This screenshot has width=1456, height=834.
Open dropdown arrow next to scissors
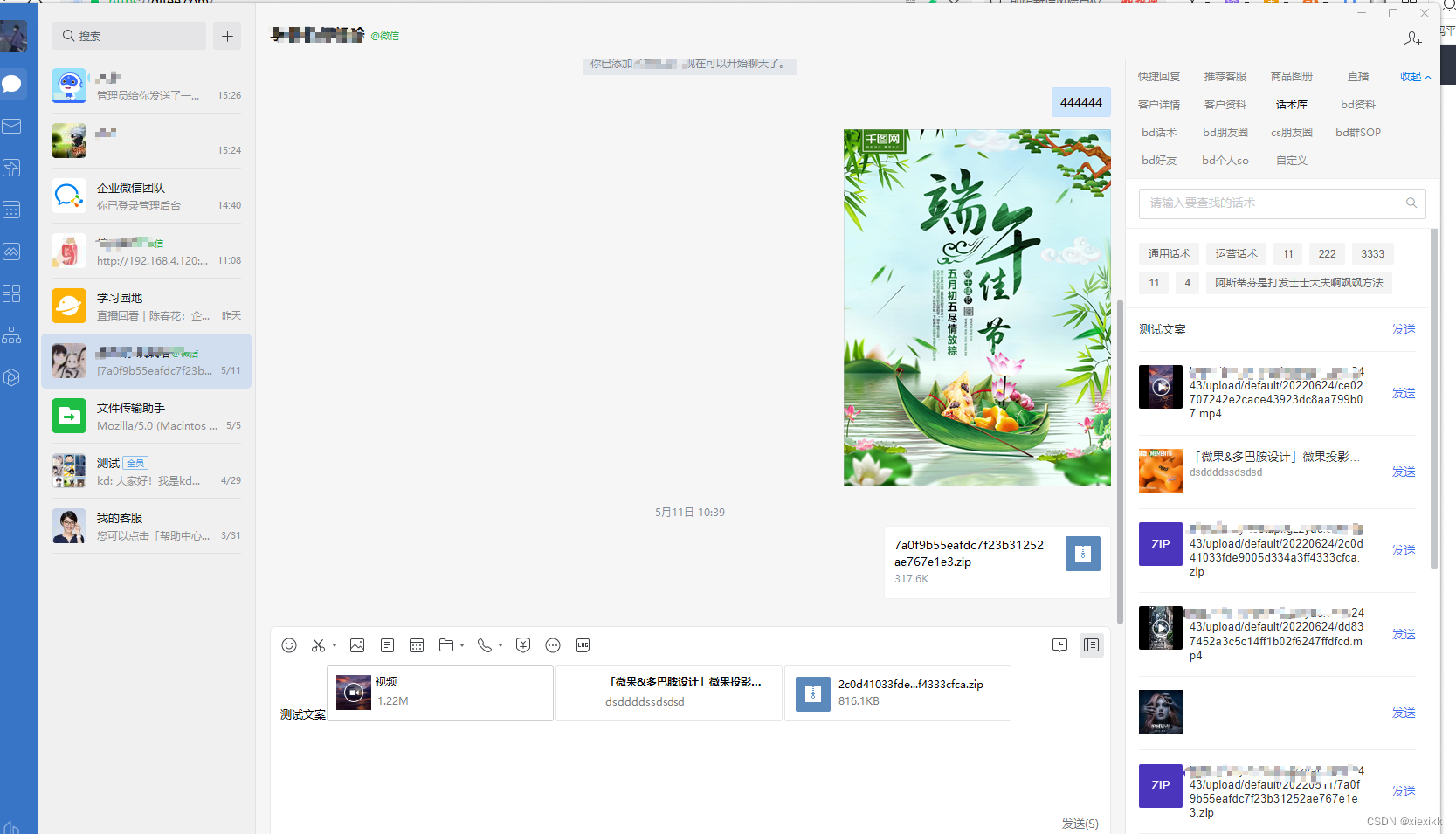pos(335,646)
